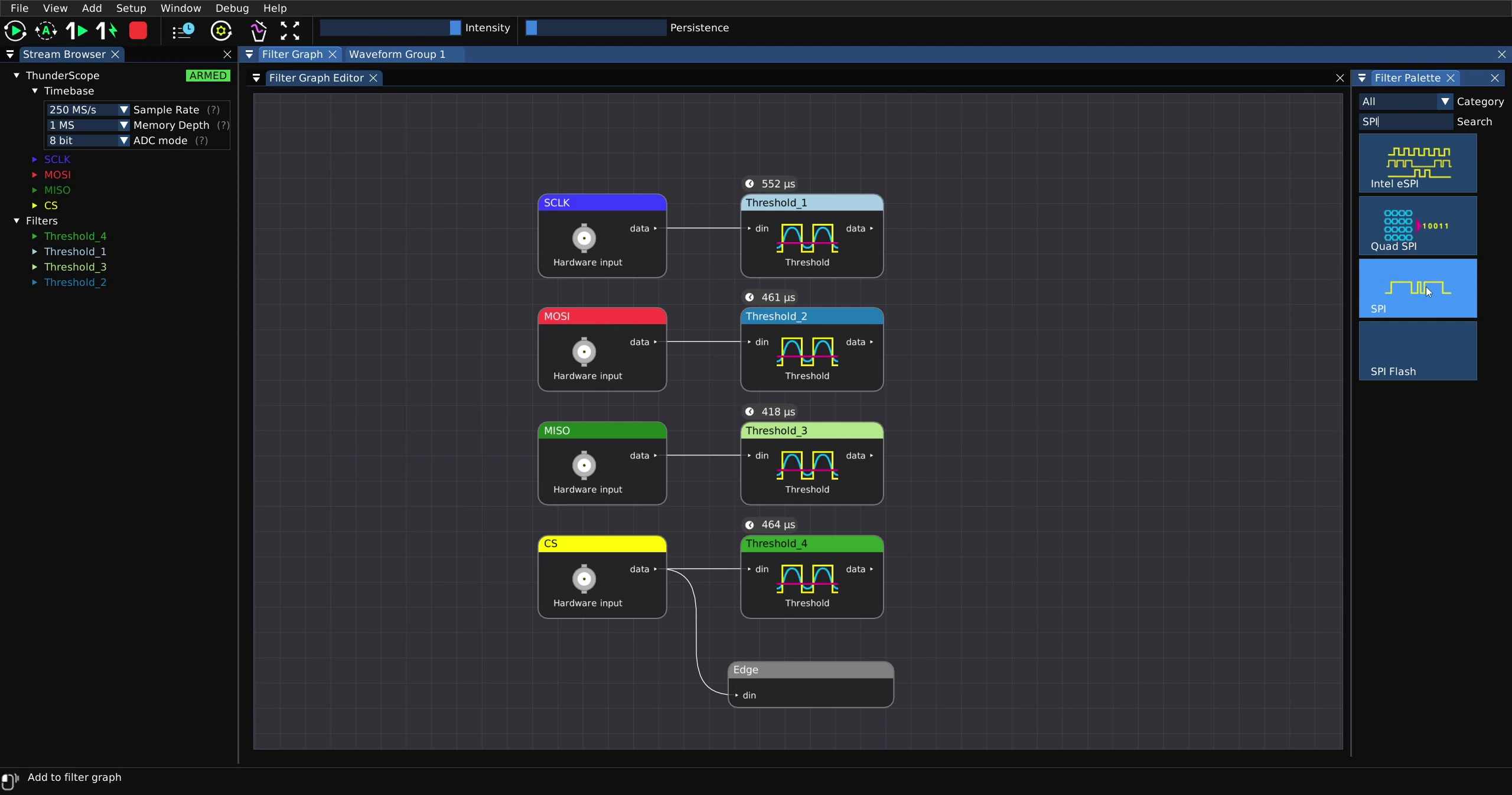
Task: Select the Threshold_2 filter in Stream Browser
Action: click(x=75, y=282)
